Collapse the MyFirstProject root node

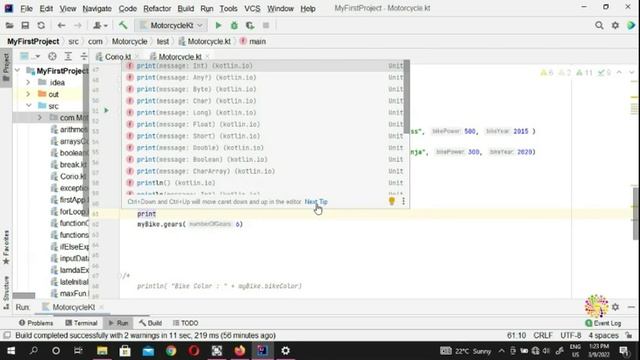(x=18, y=71)
